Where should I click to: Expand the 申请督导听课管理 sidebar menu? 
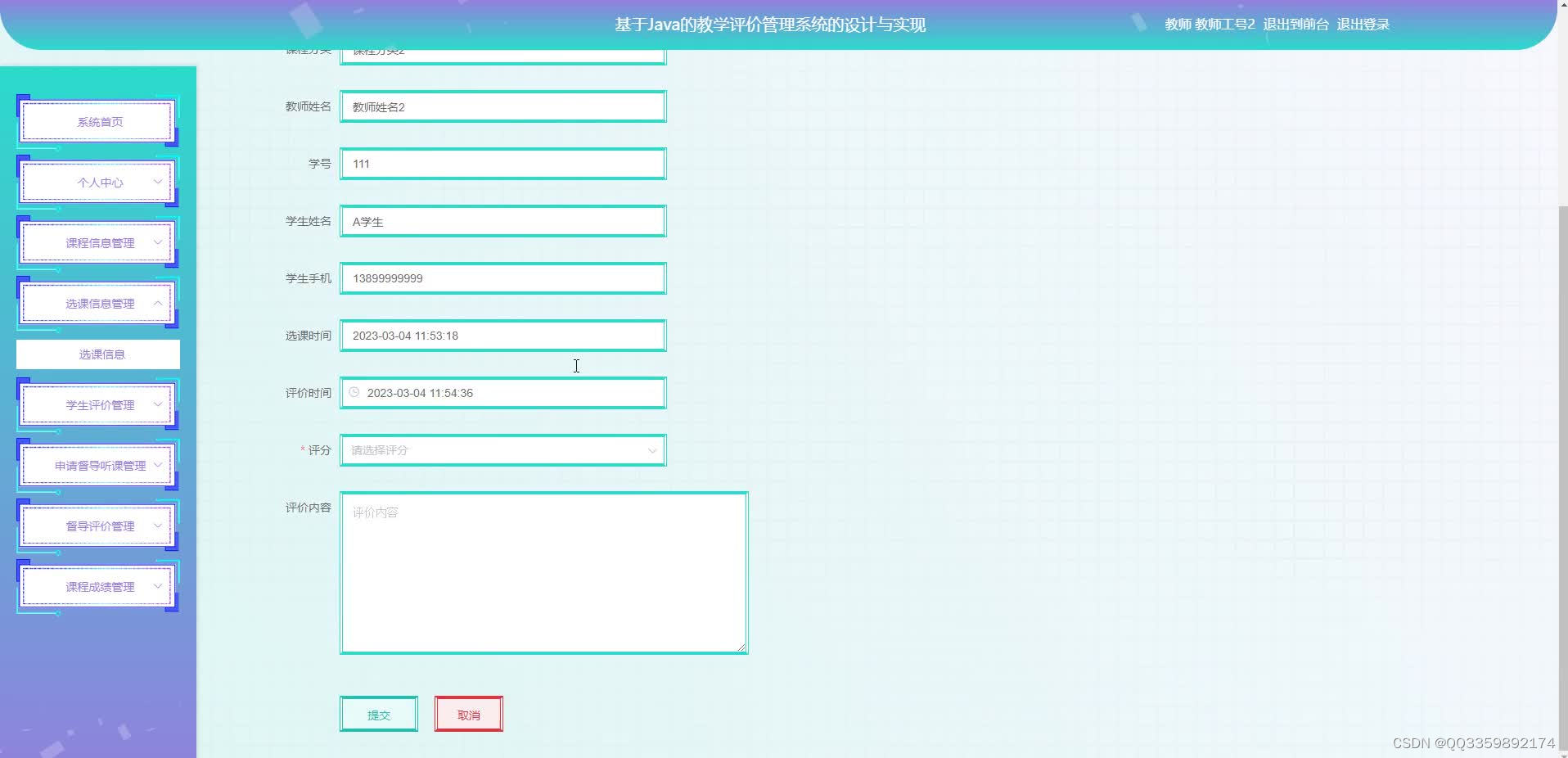98,466
